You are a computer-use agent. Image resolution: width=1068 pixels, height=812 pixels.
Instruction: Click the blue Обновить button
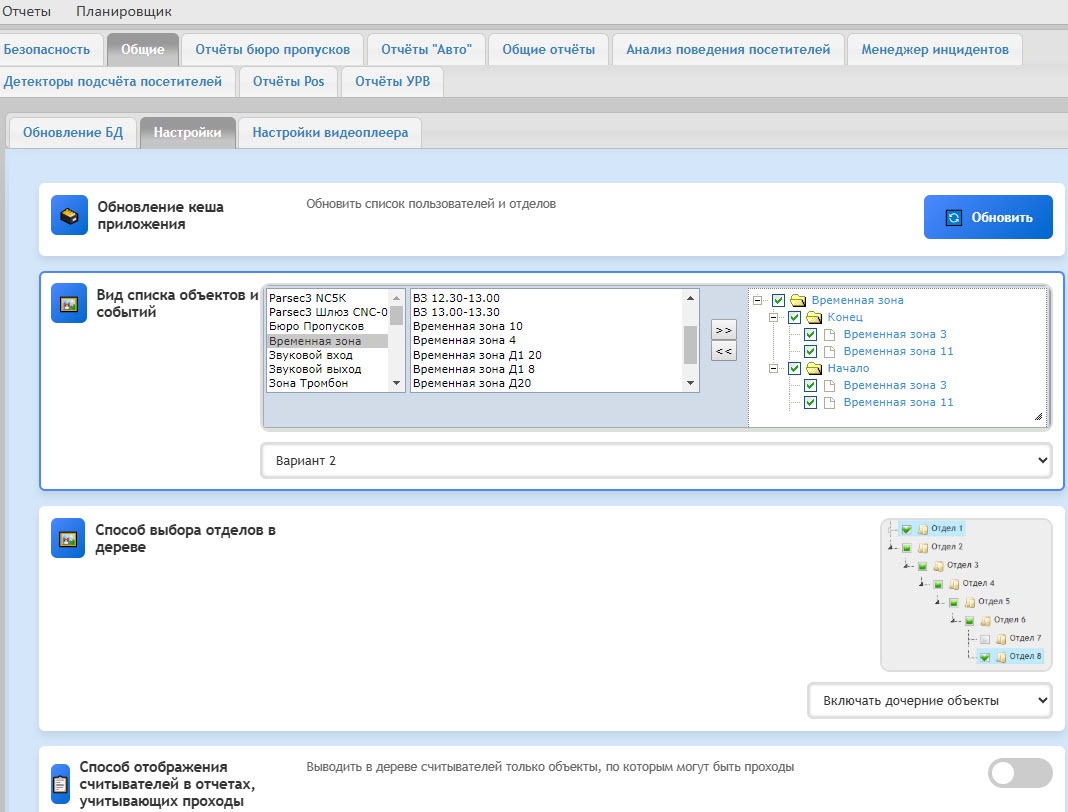click(988, 217)
